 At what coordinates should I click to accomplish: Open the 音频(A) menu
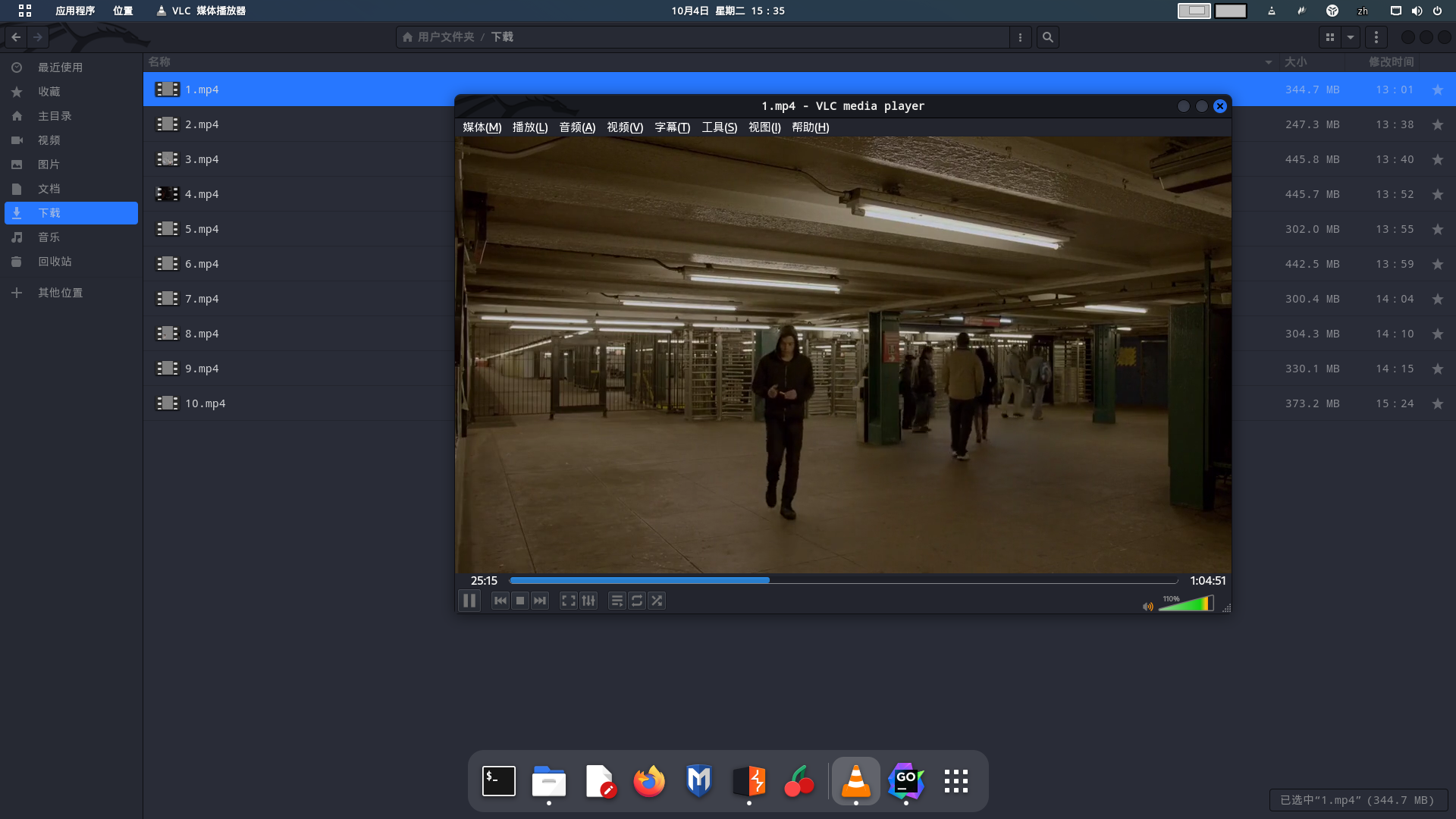coord(577,127)
